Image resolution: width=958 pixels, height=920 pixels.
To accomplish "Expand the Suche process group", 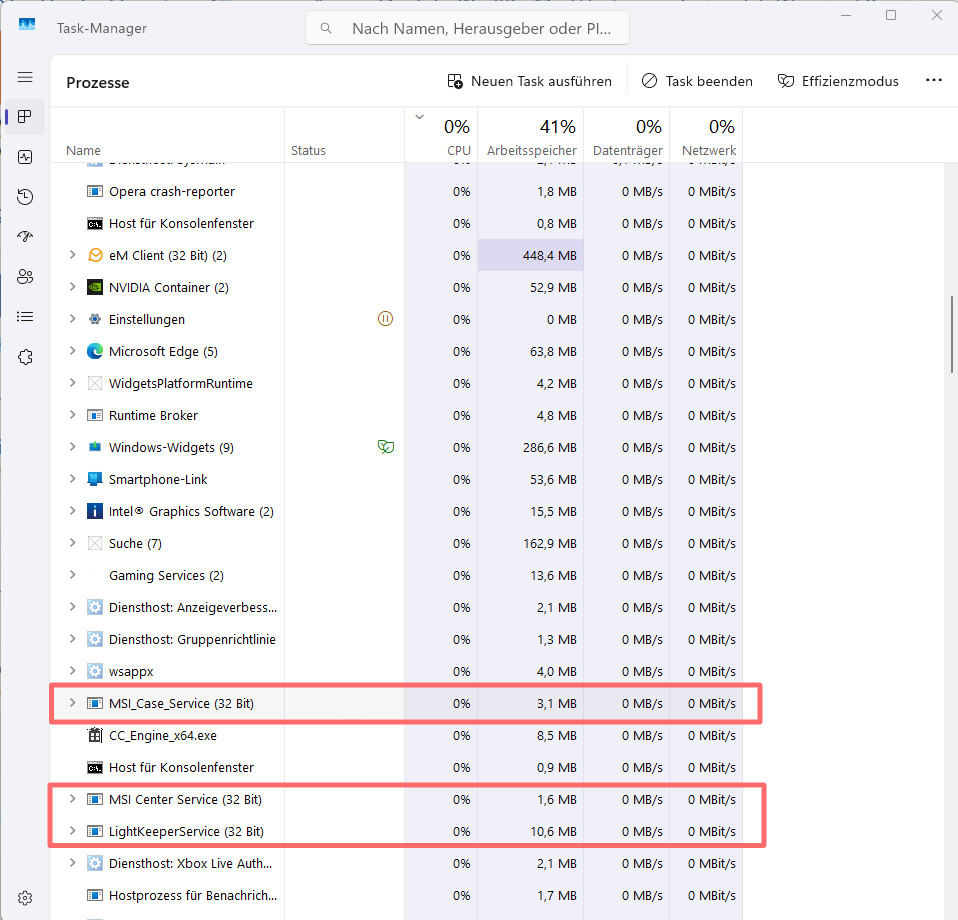I will click(x=73, y=542).
